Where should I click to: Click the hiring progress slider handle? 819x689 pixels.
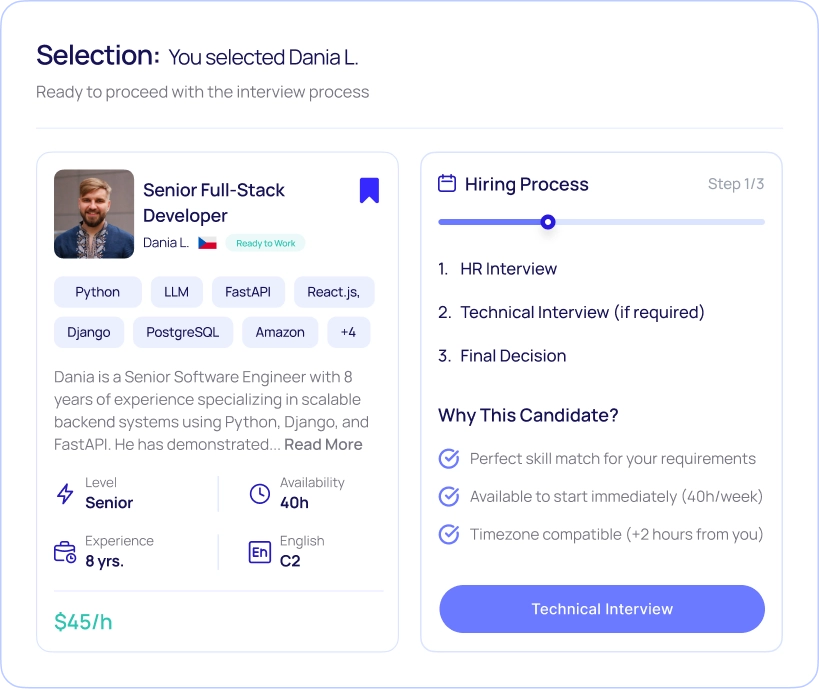[x=547, y=222]
